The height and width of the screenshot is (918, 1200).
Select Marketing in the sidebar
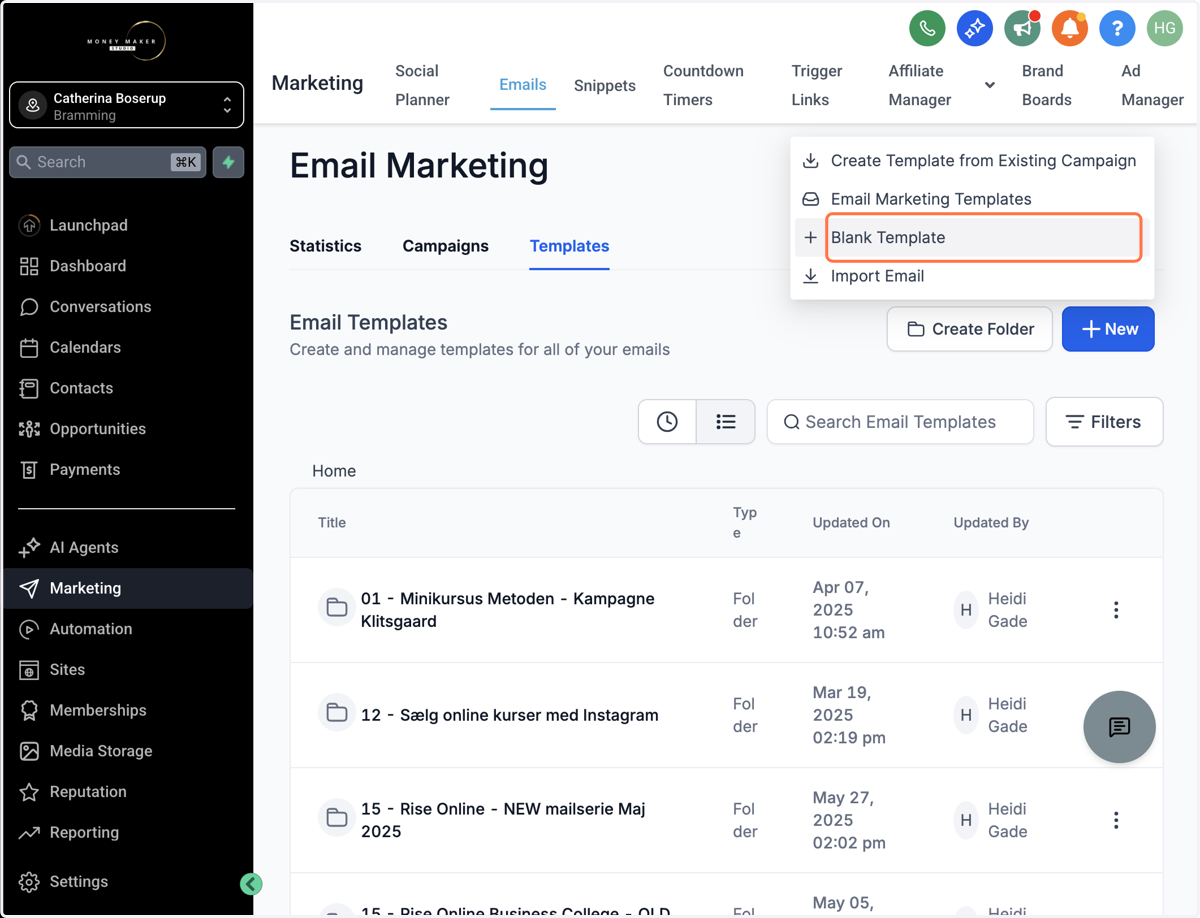pos(127,588)
